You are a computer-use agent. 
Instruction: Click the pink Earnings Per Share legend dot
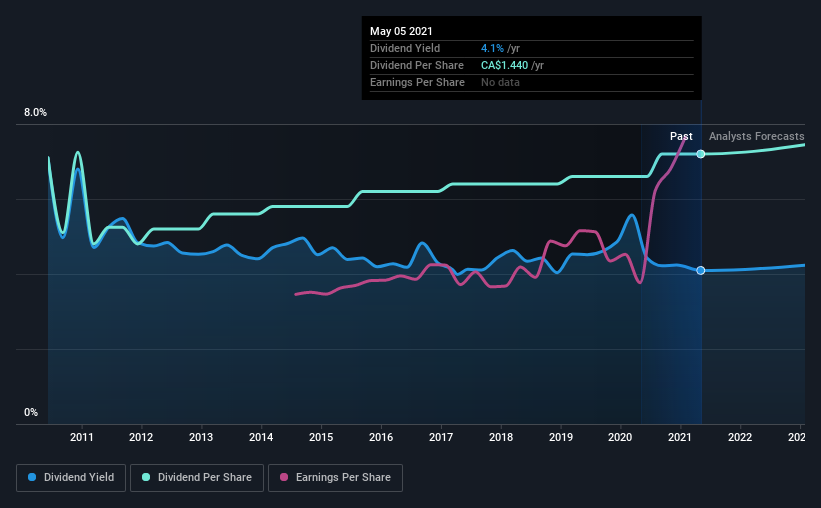point(284,477)
